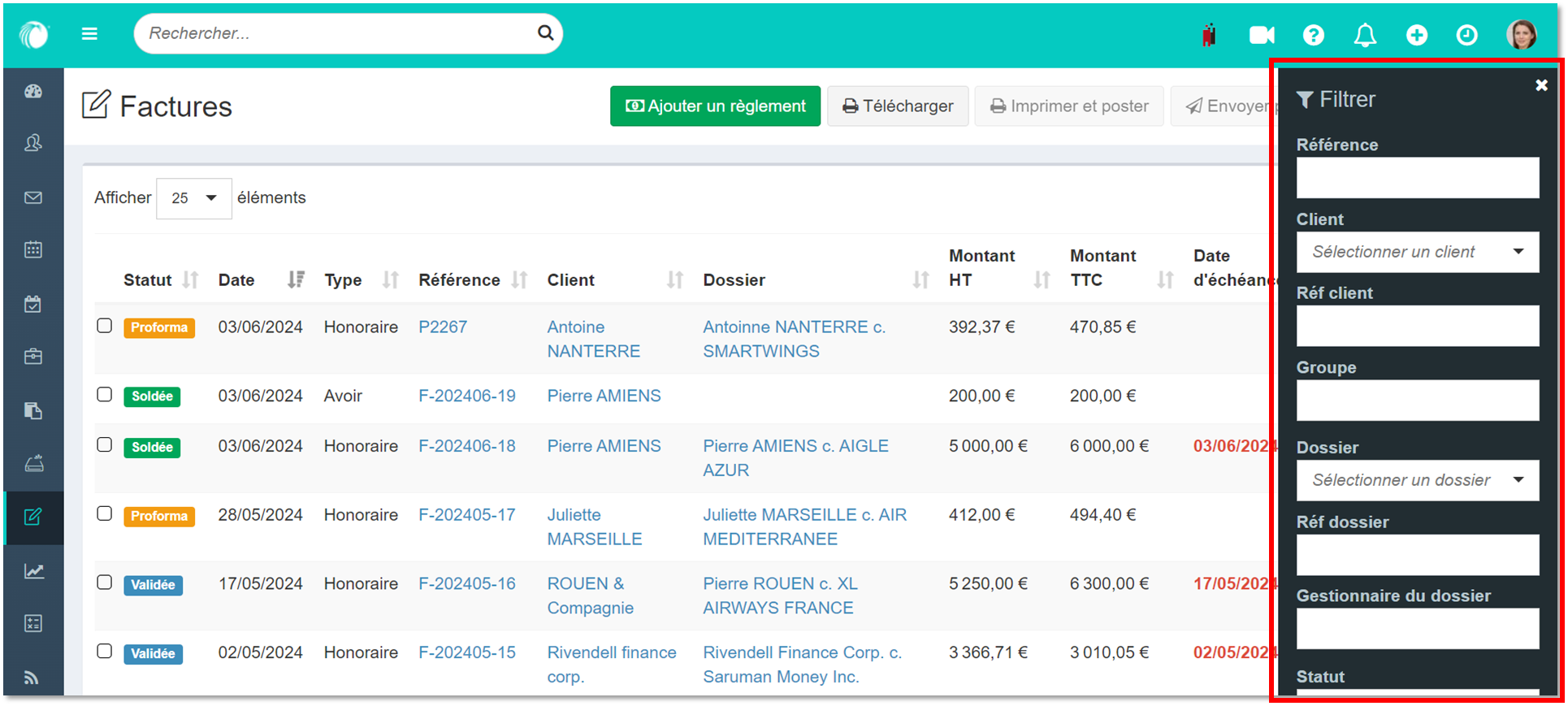Toggle the hamburger menu icon
The height and width of the screenshot is (706, 1568).
point(89,33)
